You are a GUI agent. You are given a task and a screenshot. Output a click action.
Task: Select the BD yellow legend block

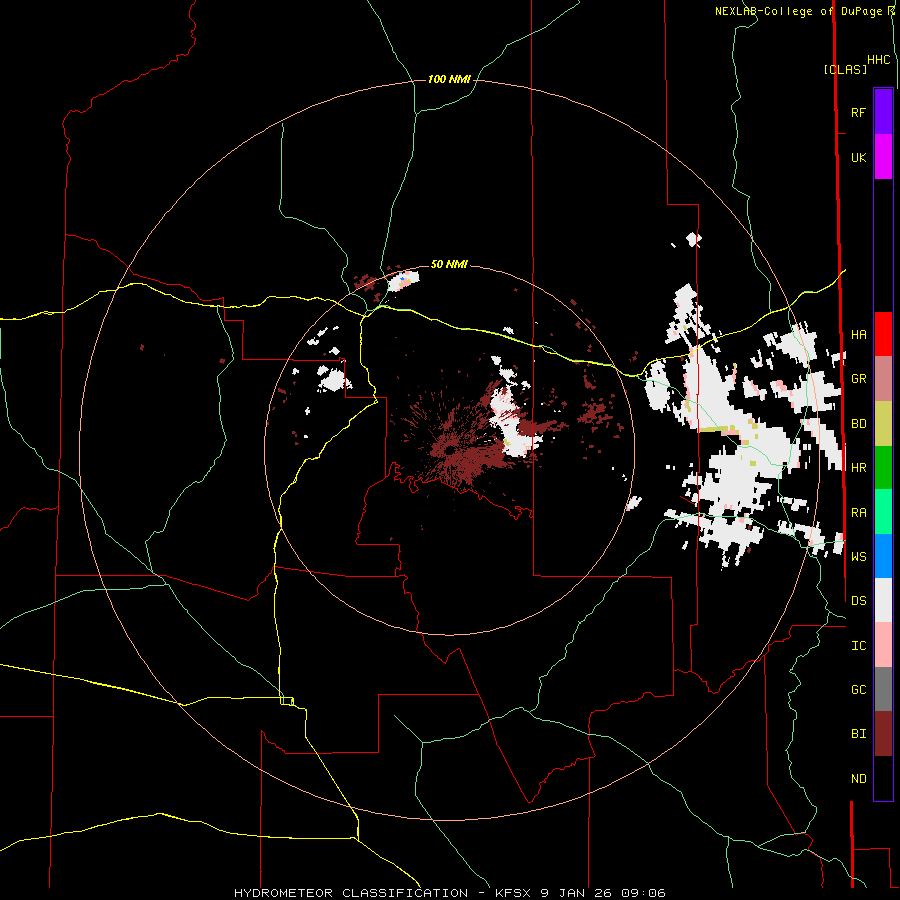[x=883, y=424]
